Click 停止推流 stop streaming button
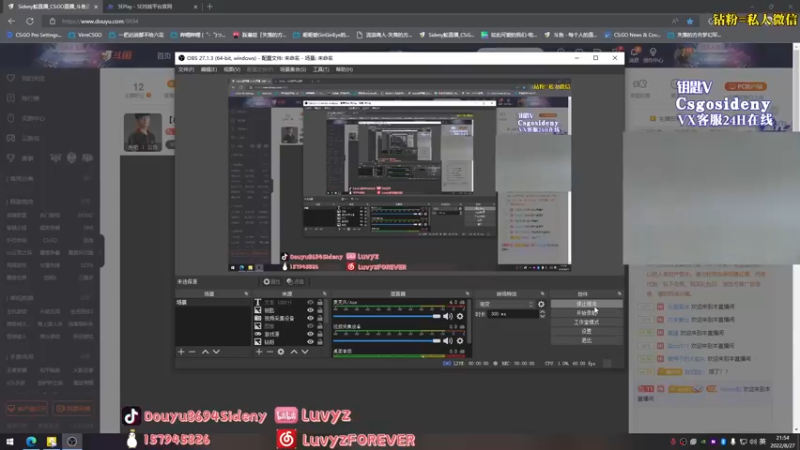Screen dimensions: 800x450 pos(587,304)
